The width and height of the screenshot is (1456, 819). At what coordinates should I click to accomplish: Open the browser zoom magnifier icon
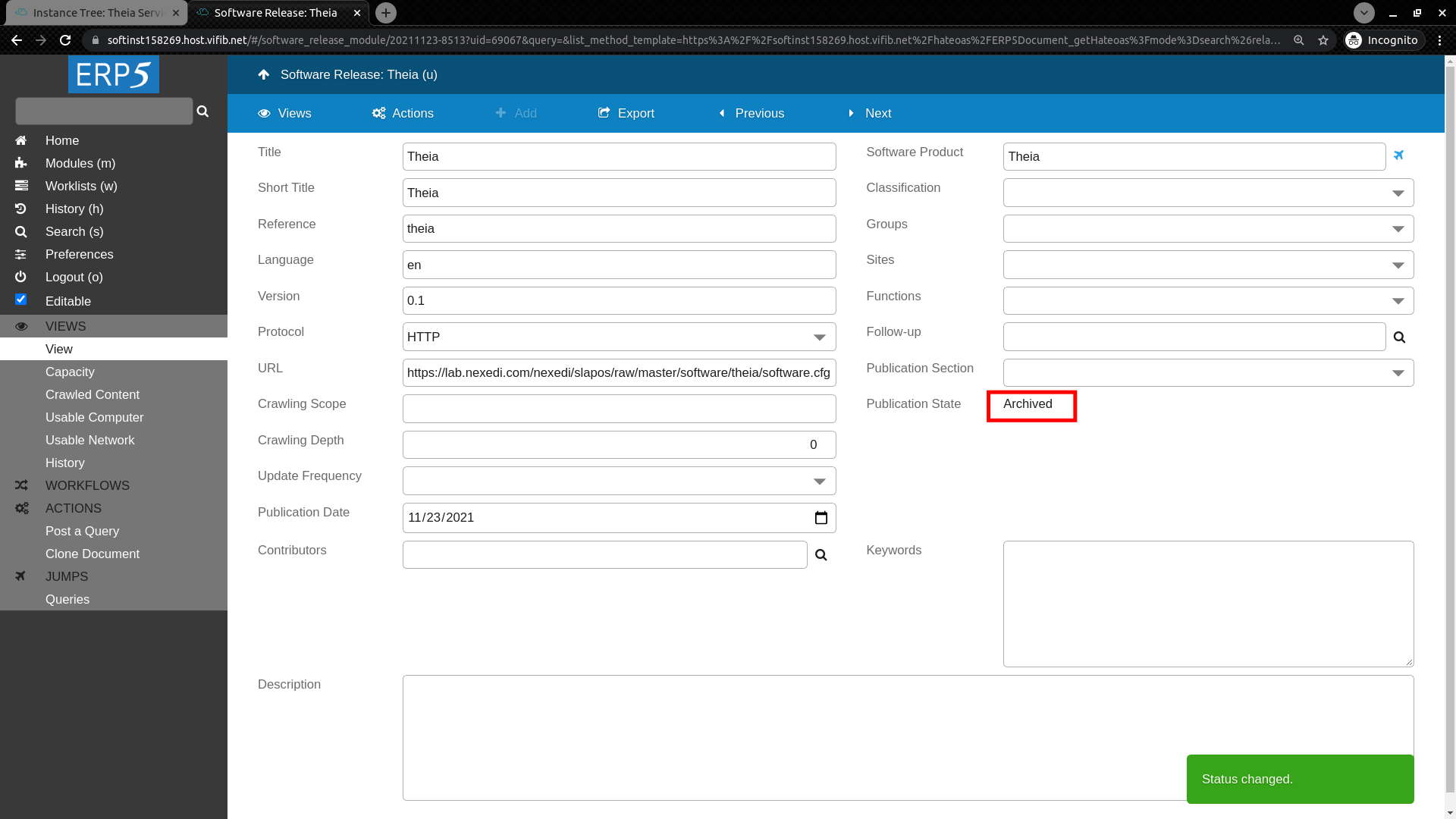pyautogui.click(x=1299, y=40)
